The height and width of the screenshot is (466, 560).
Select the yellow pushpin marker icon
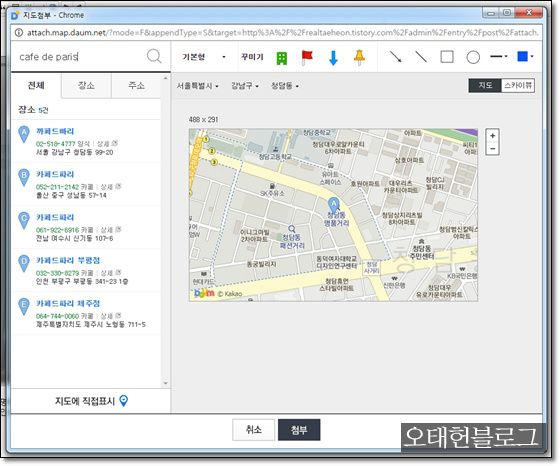tap(359, 57)
